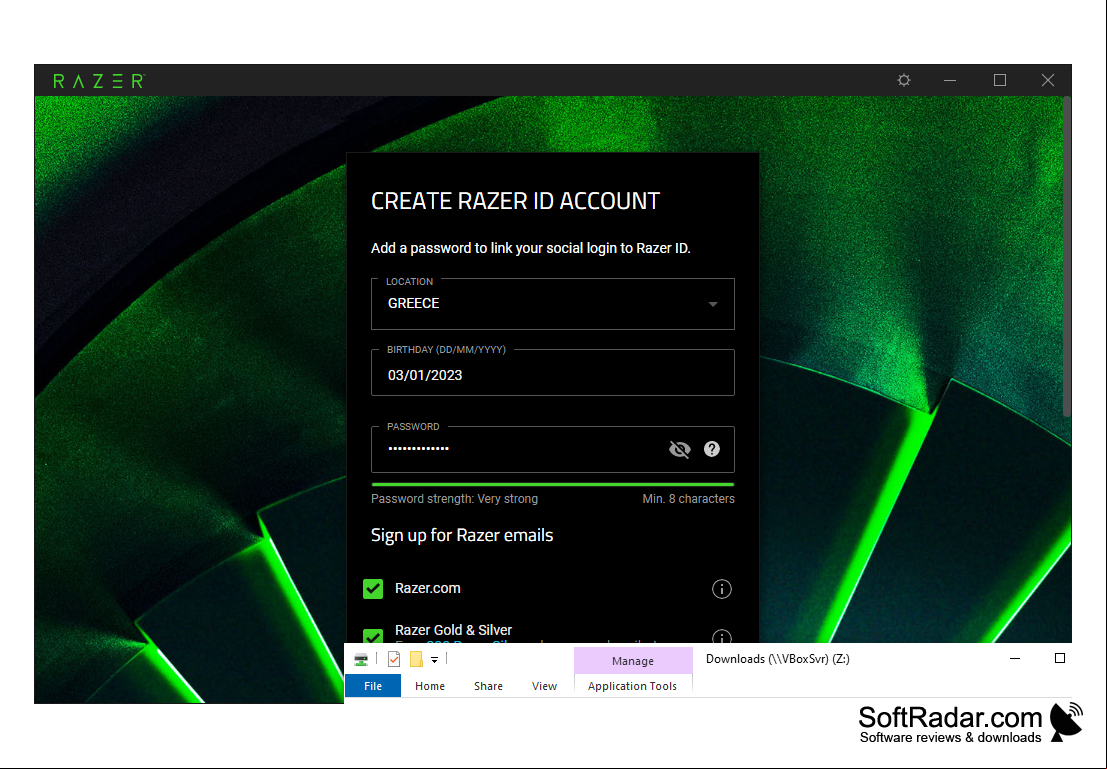Click the "CREATE RAZER ID ACCOUNT" heading
This screenshot has height=769, width=1107.
(x=515, y=201)
